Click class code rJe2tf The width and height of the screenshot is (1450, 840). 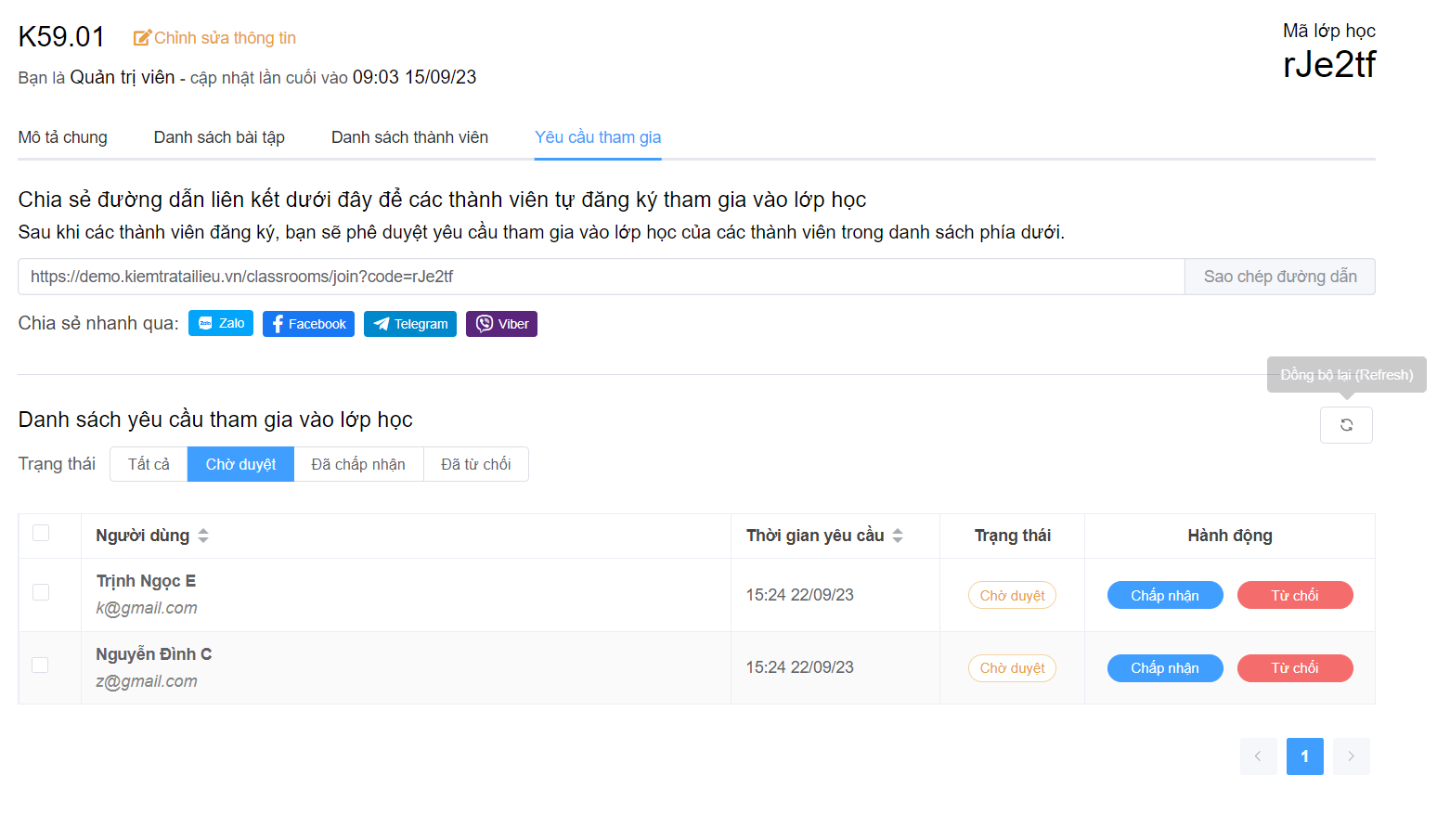click(x=1329, y=65)
